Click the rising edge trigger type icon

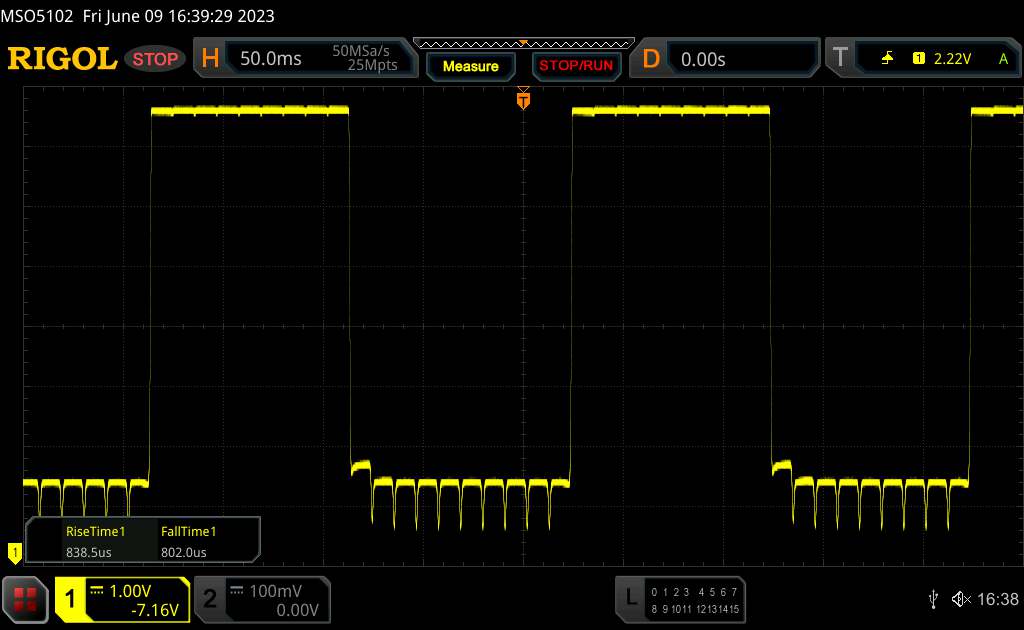click(x=887, y=59)
